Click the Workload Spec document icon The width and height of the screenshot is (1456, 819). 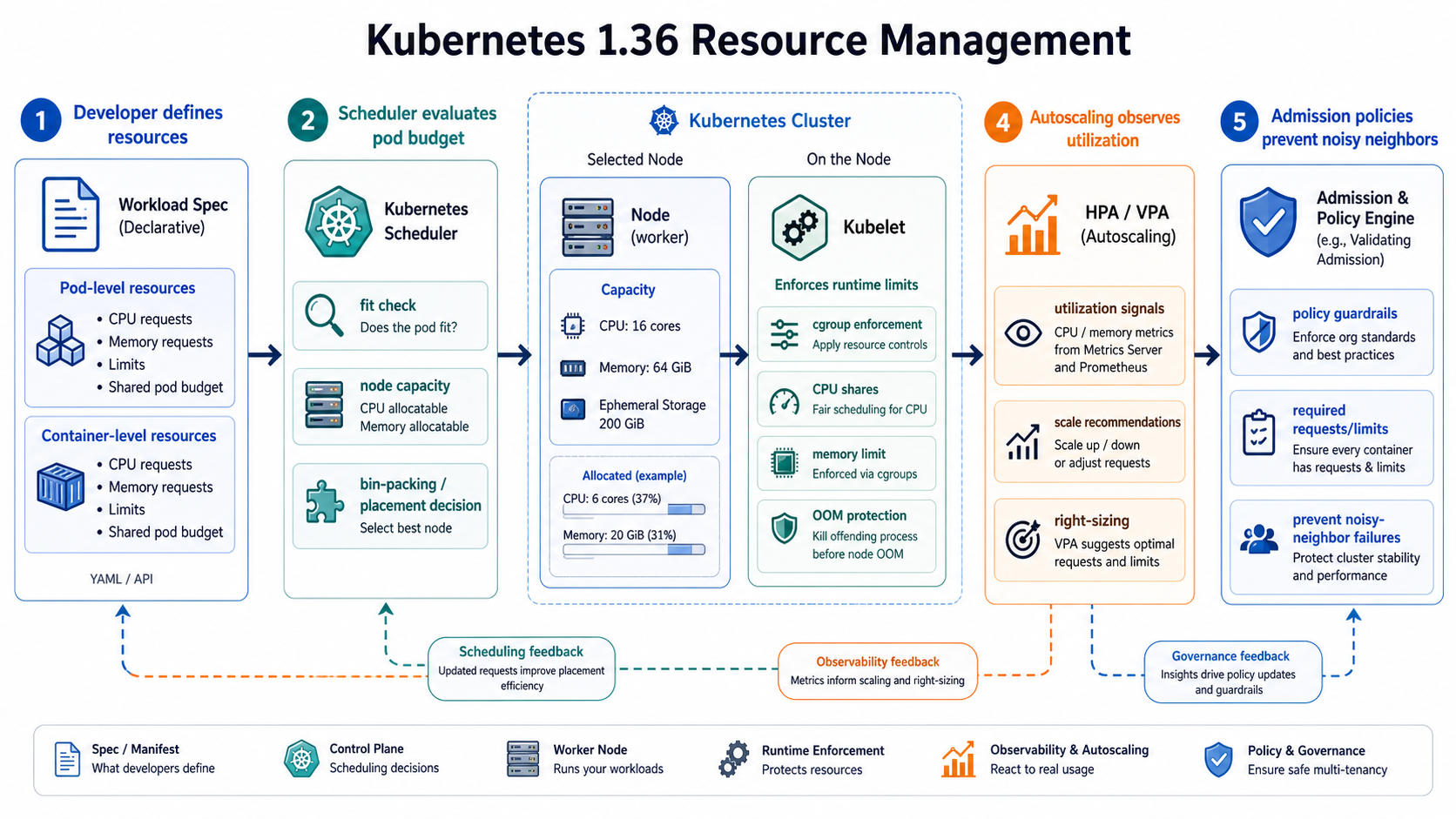point(71,214)
